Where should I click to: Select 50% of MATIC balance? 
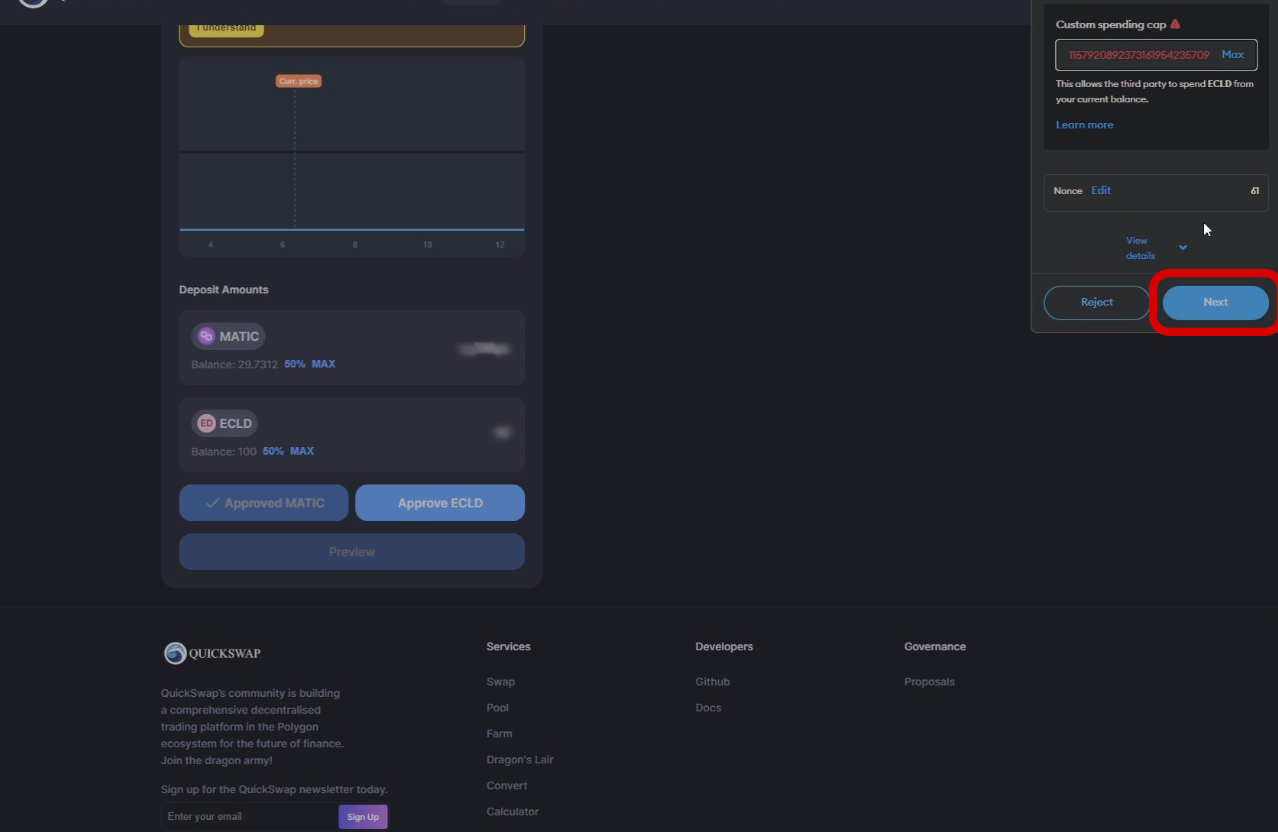(x=295, y=364)
